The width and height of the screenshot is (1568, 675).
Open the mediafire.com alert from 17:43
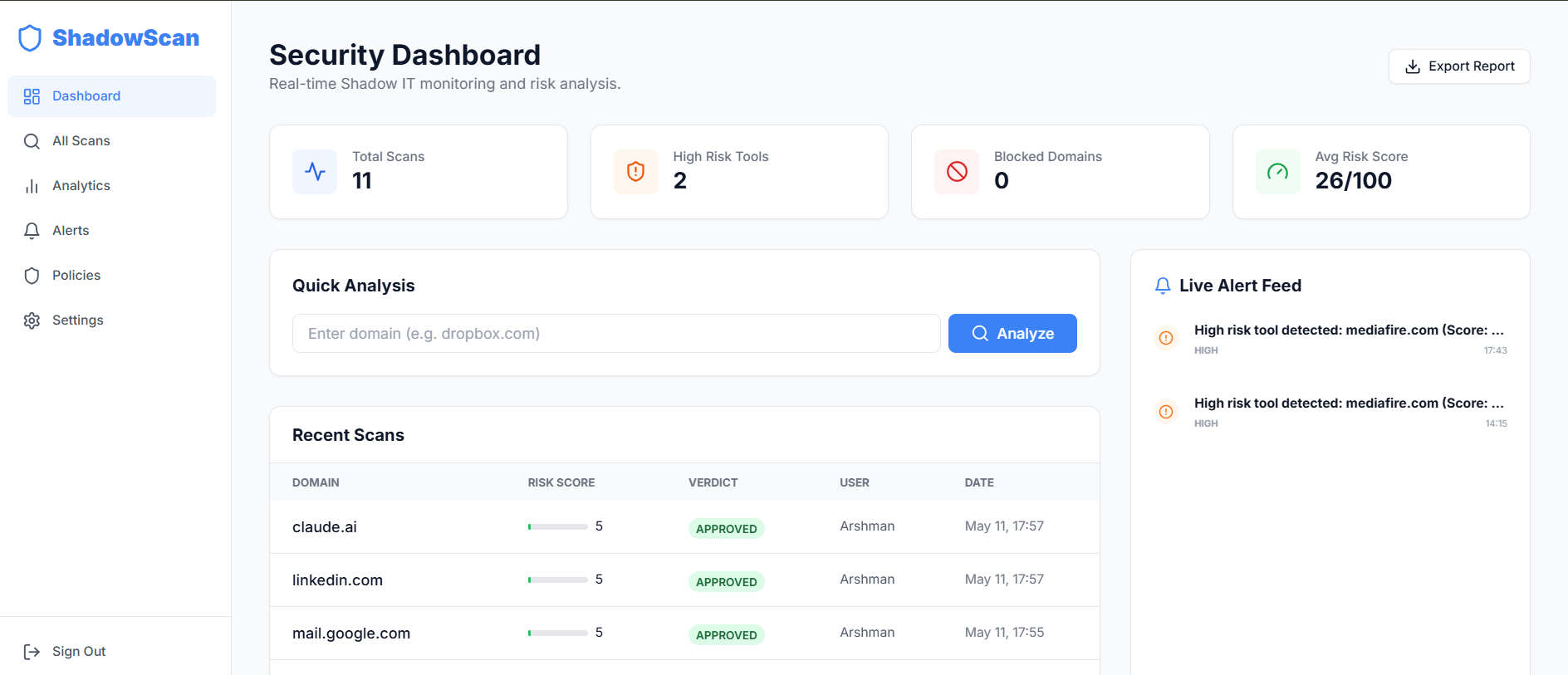[x=1330, y=339]
